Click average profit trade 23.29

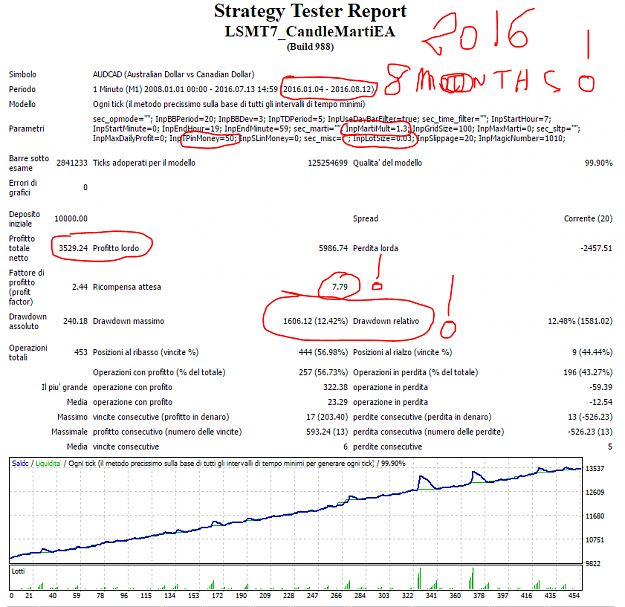click(338, 402)
